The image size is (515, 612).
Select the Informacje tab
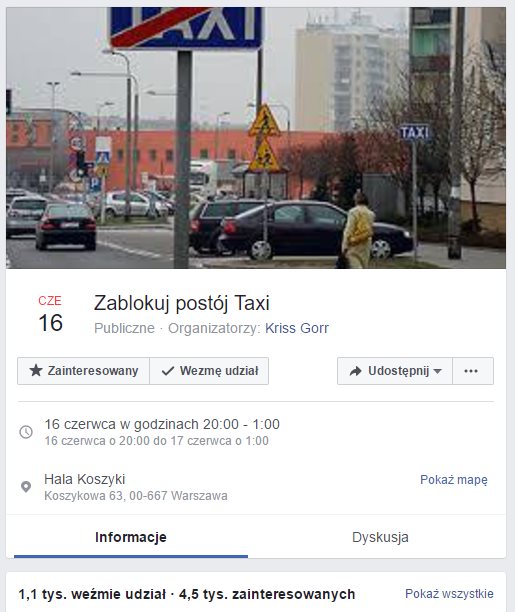point(131,537)
